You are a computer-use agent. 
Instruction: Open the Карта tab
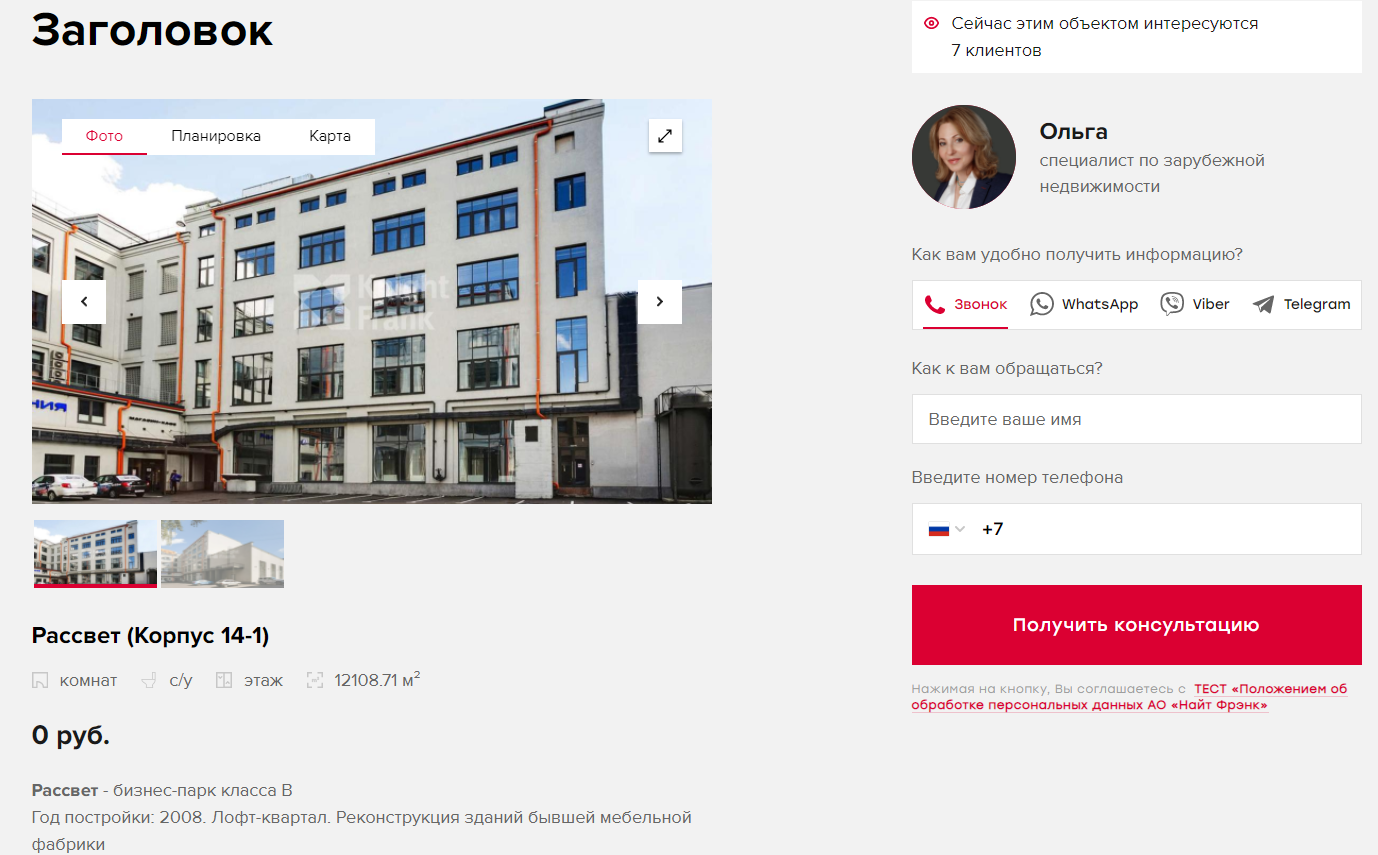coord(330,136)
